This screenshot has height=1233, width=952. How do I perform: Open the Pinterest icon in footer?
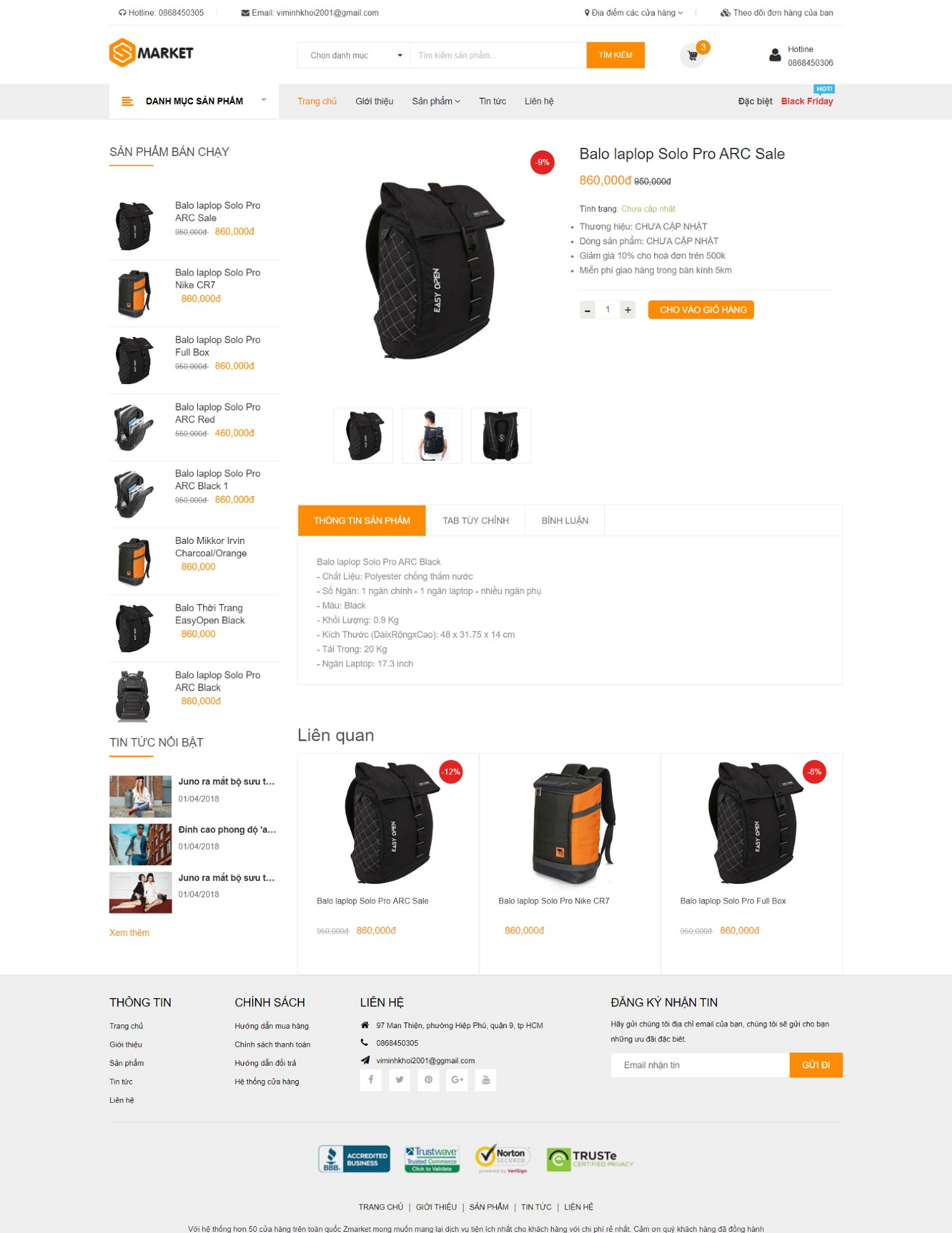click(428, 1079)
